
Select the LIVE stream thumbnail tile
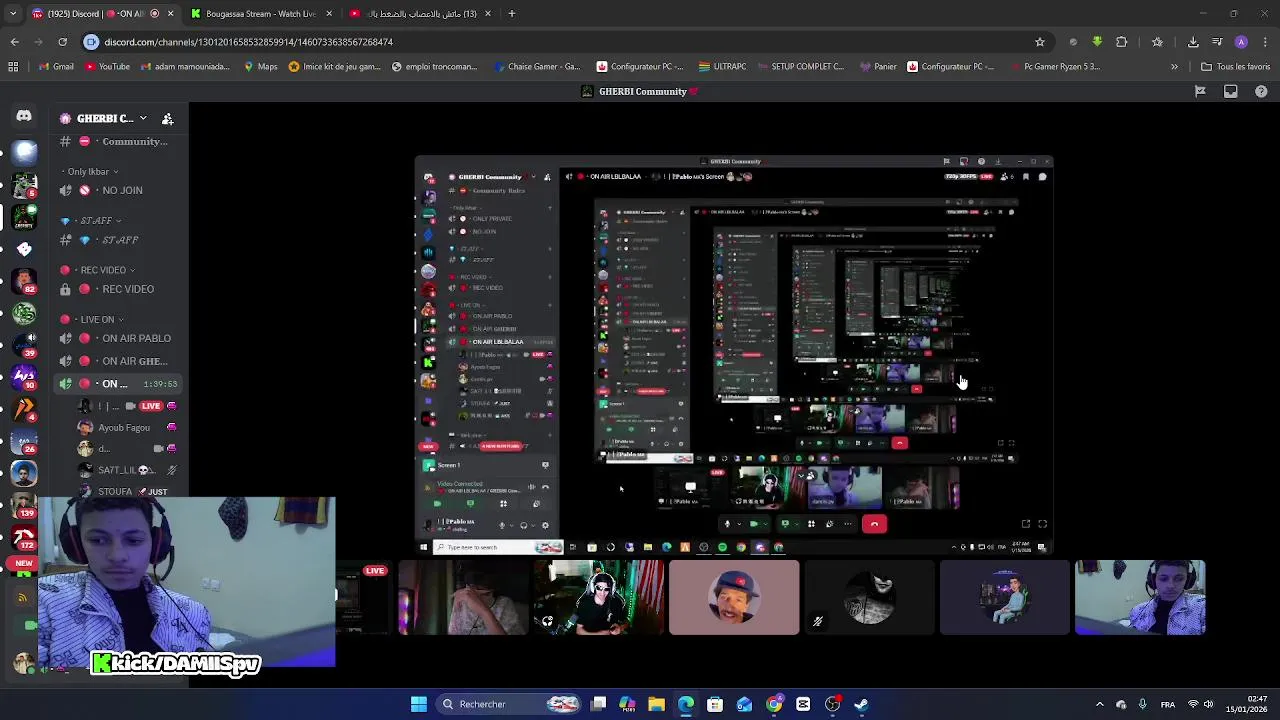click(362, 598)
